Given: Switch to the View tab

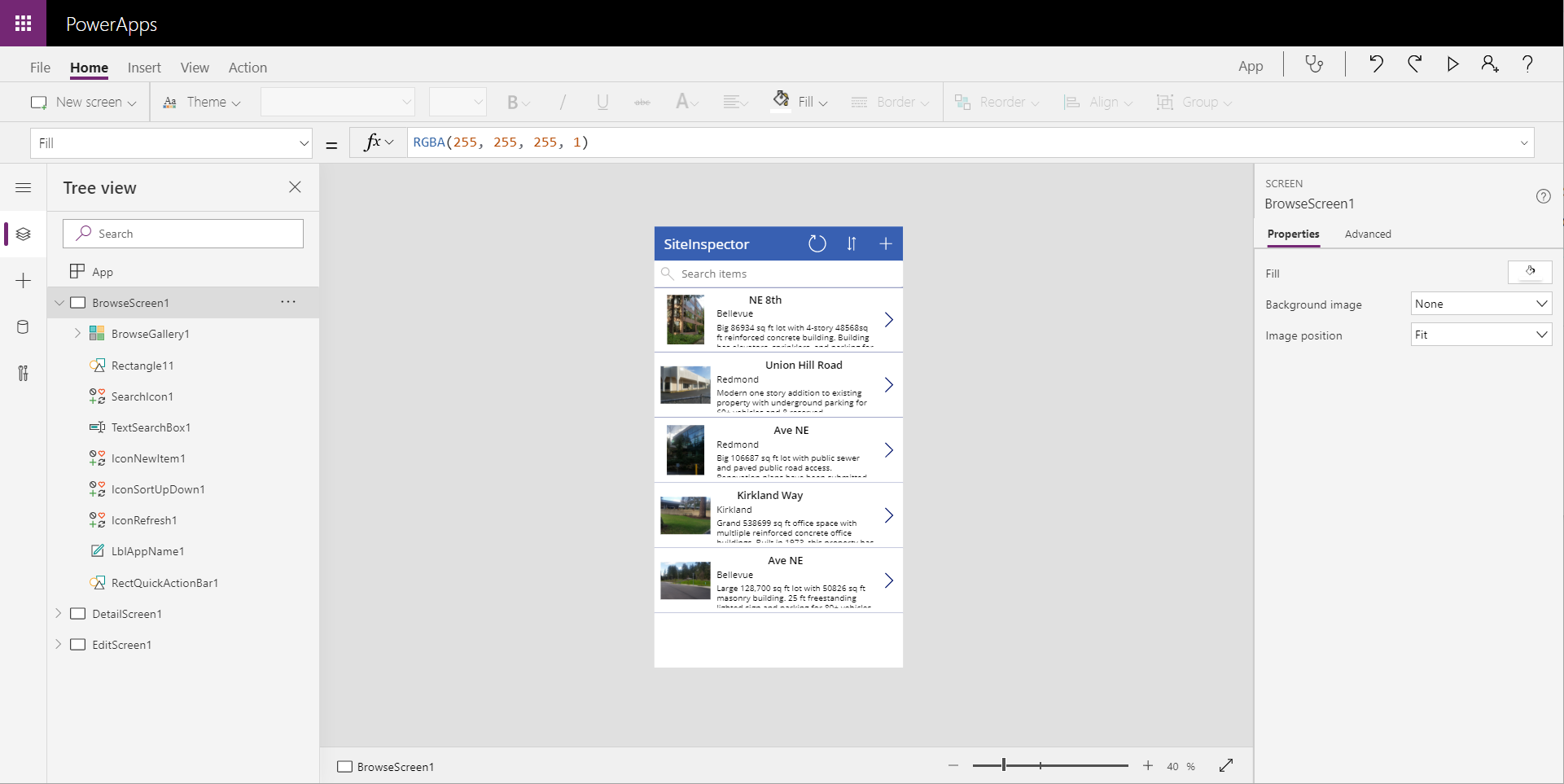Looking at the screenshot, I should pos(195,68).
